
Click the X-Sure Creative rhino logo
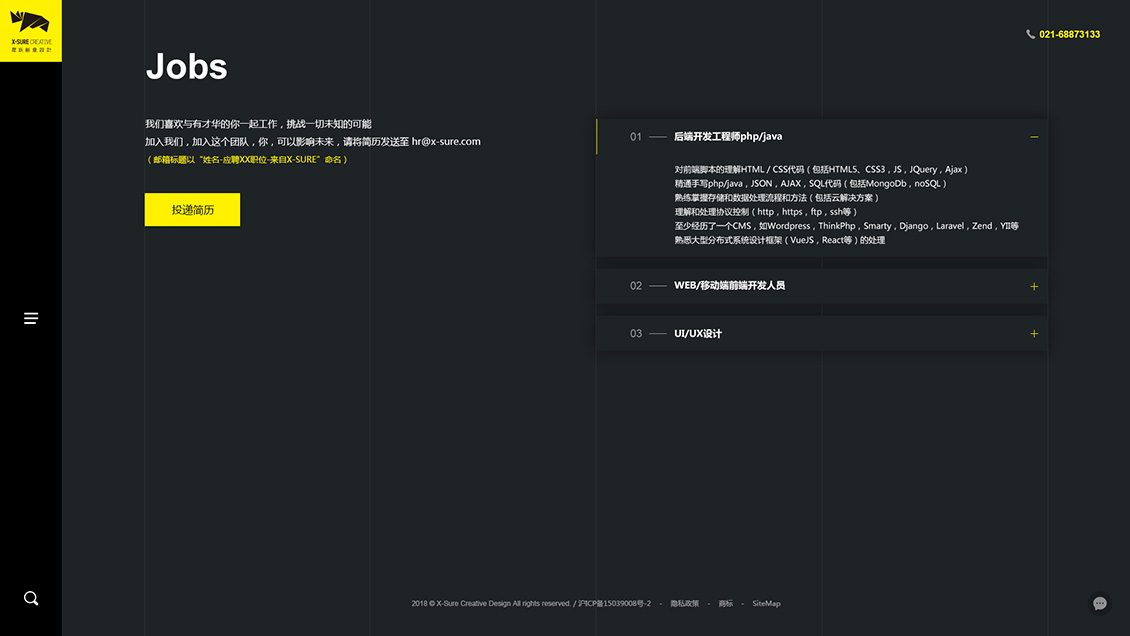(30, 30)
